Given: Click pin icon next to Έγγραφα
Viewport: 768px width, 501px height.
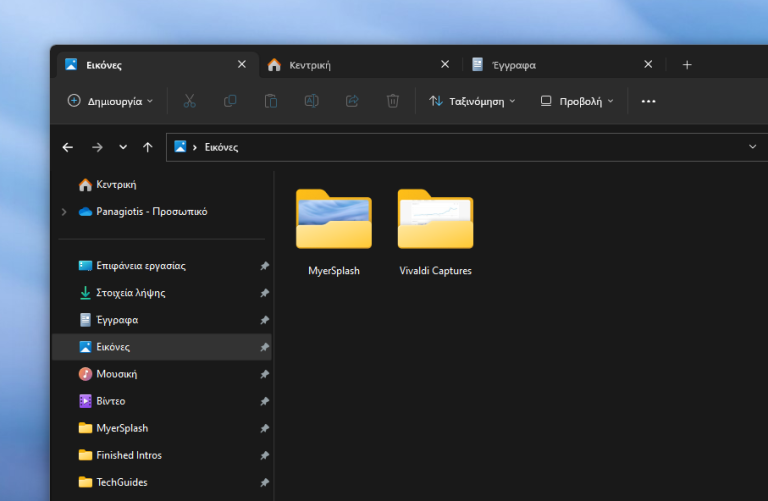Looking at the screenshot, I should 264,320.
